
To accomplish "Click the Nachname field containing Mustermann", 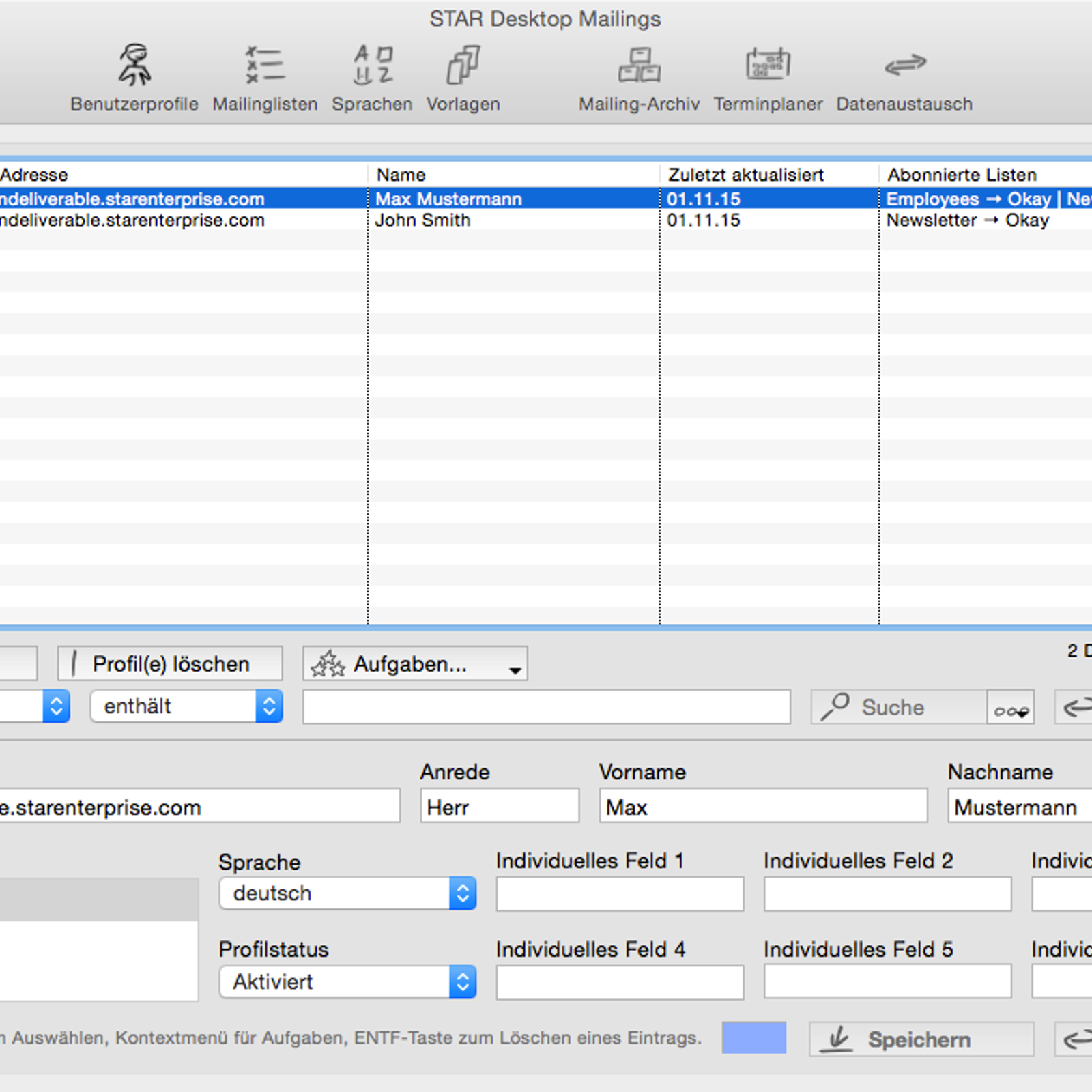I will [1020, 806].
